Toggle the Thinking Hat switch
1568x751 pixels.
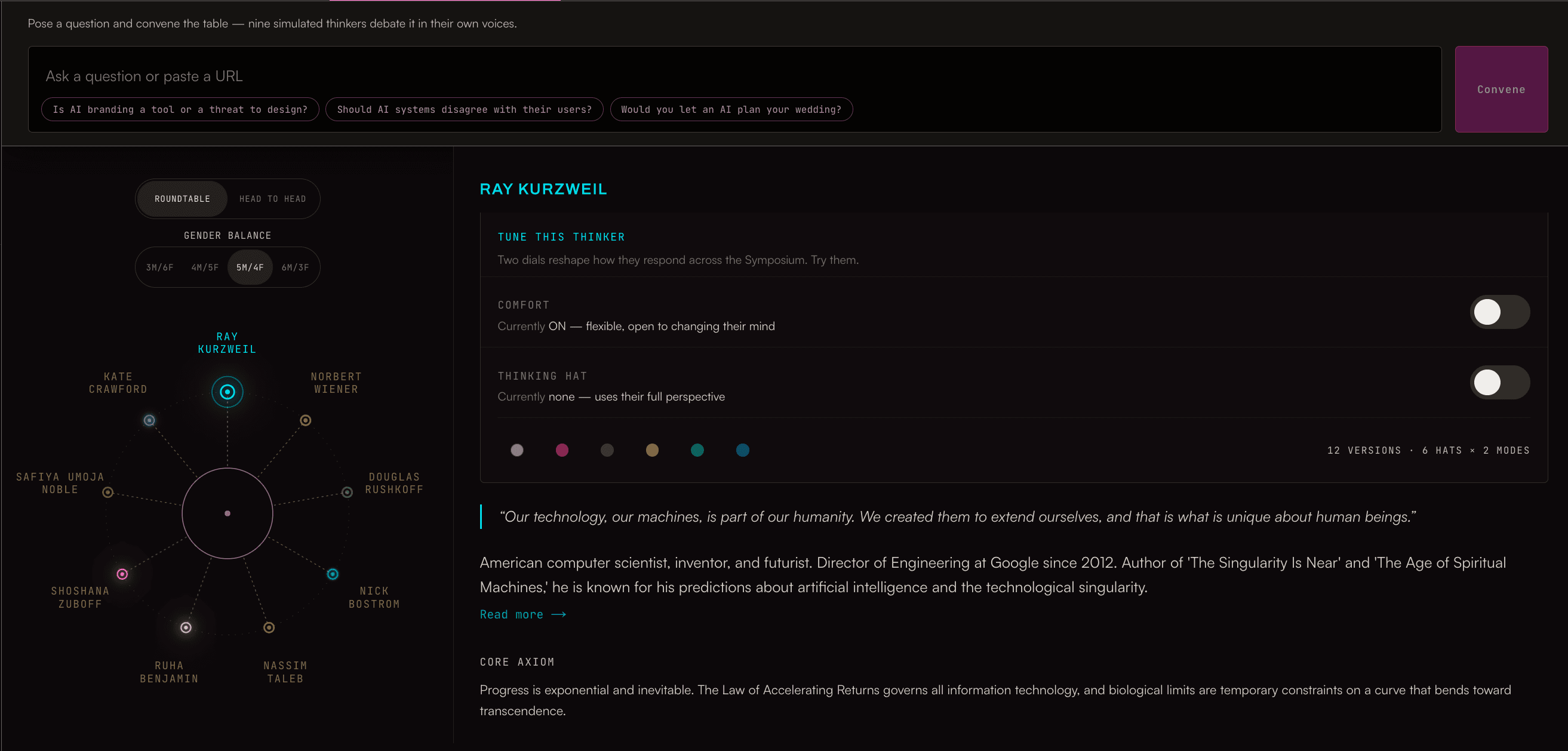tap(1499, 382)
